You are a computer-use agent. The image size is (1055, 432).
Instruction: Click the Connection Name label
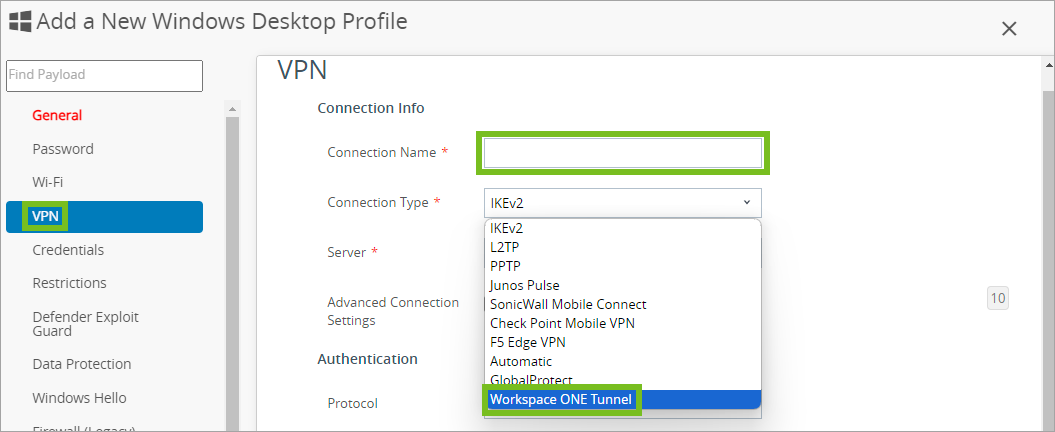(x=381, y=152)
